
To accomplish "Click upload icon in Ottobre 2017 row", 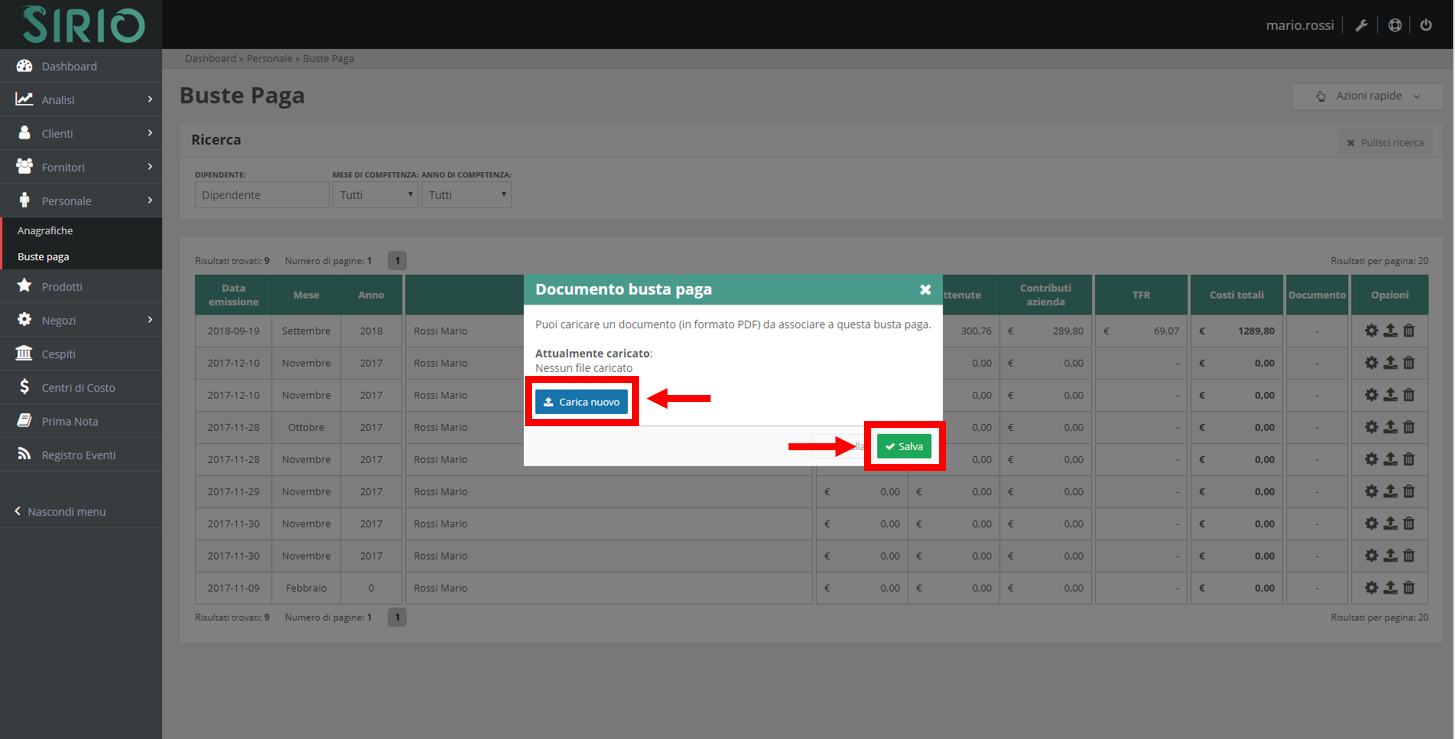I will point(1390,427).
